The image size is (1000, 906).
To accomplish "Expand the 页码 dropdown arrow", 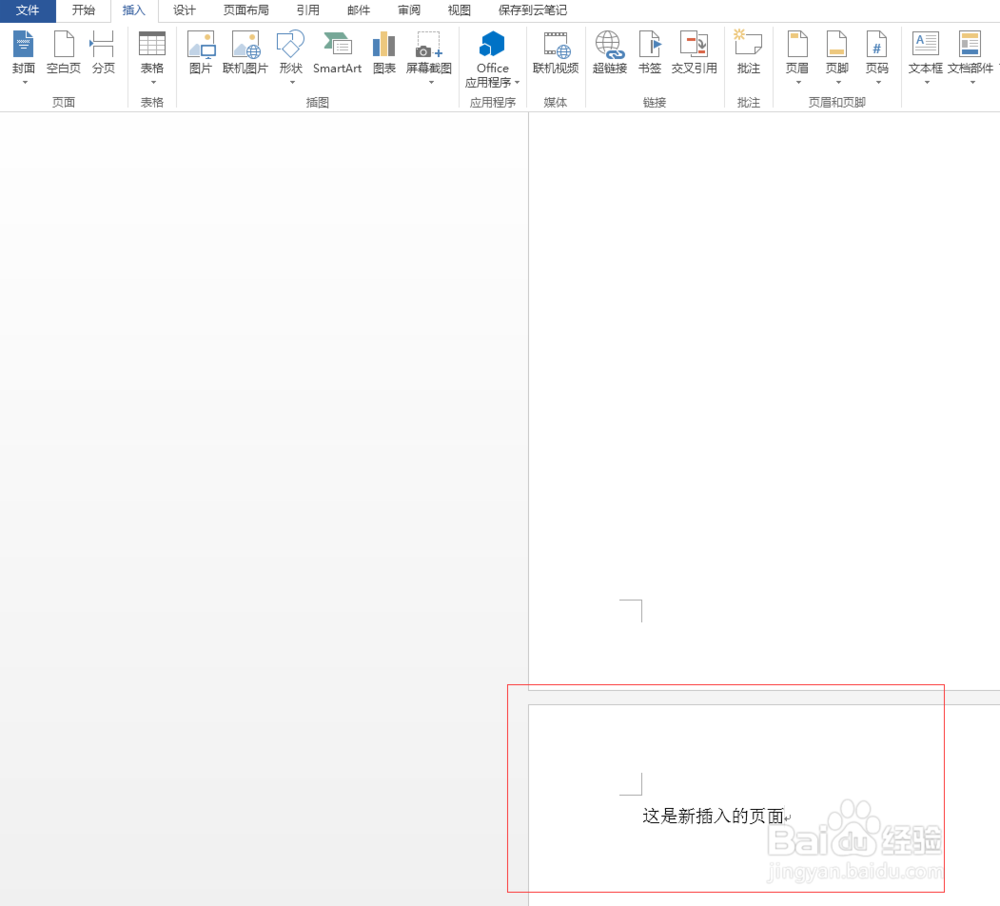I will pyautogui.click(x=878, y=83).
